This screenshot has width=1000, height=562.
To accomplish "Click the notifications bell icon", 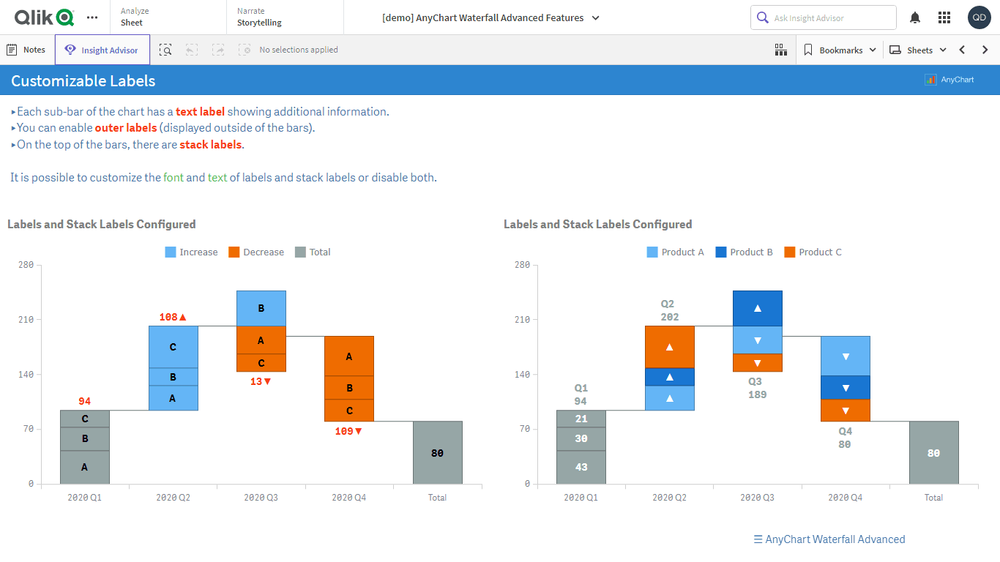I will [x=915, y=17].
